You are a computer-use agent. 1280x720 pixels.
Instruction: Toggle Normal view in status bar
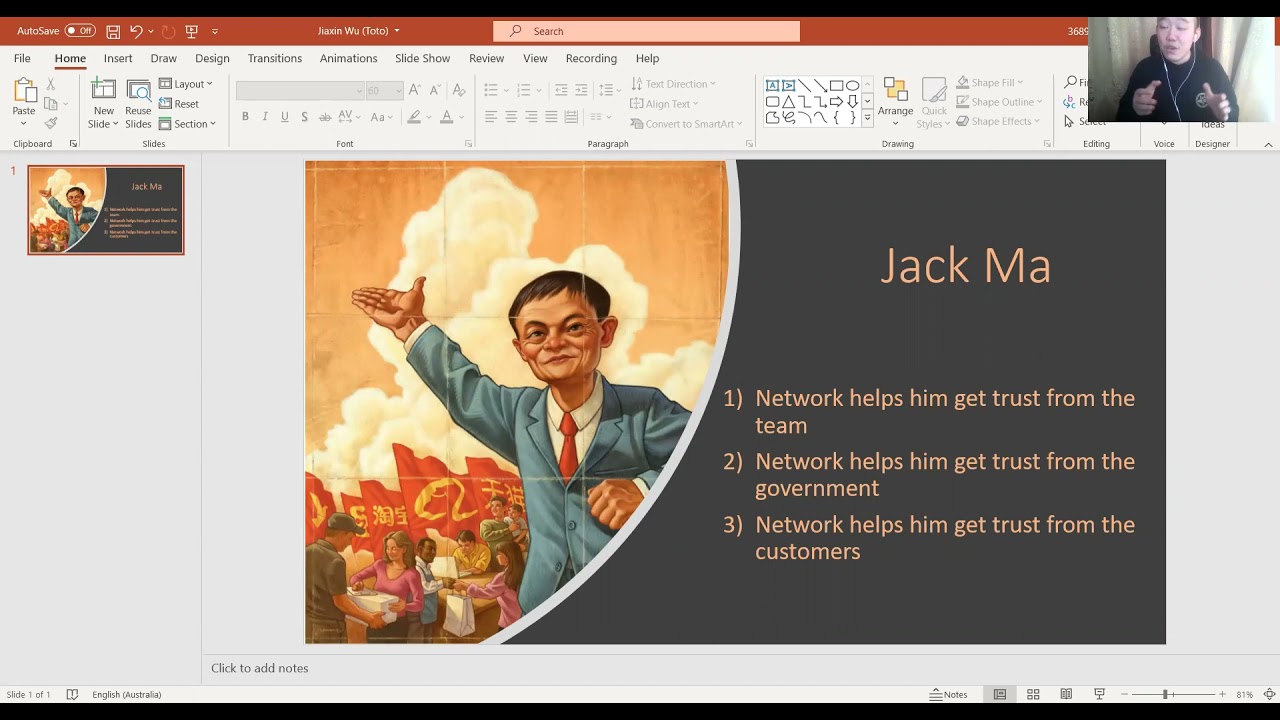click(x=1000, y=694)
